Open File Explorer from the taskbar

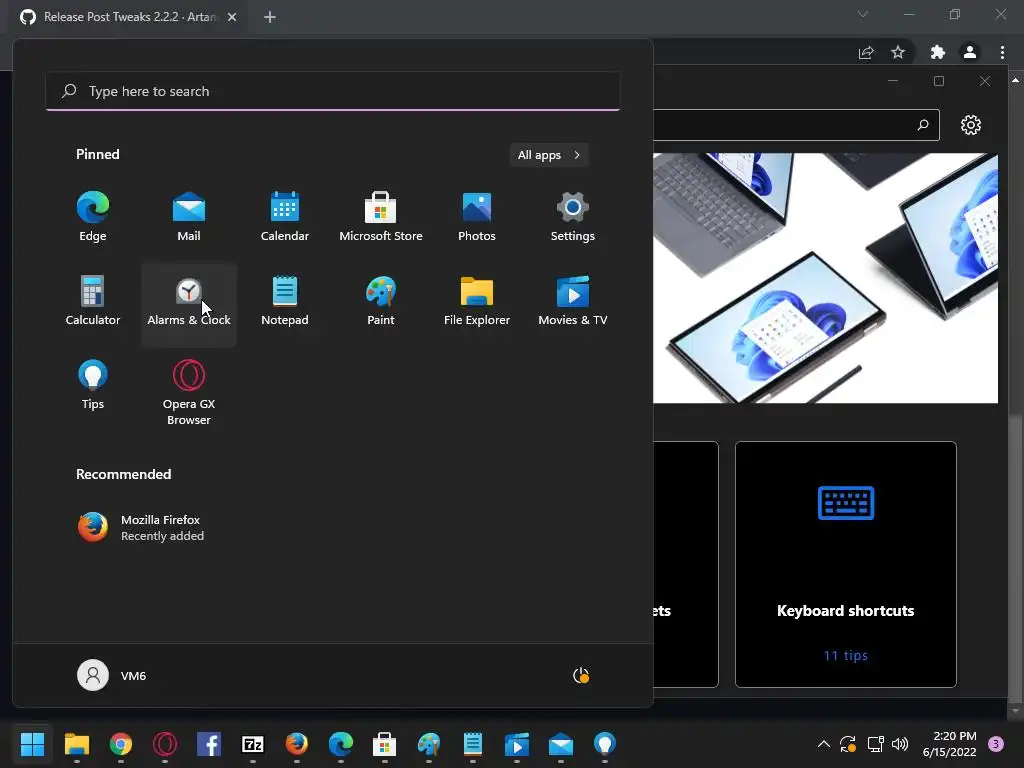click(76, 744)
